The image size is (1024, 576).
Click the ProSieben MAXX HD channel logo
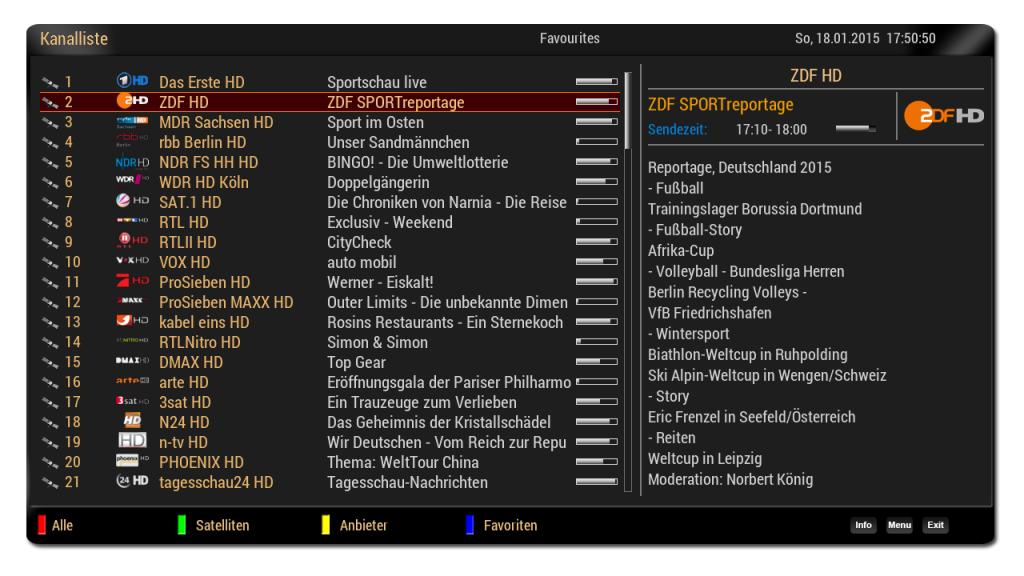click(x=132, y=300)
